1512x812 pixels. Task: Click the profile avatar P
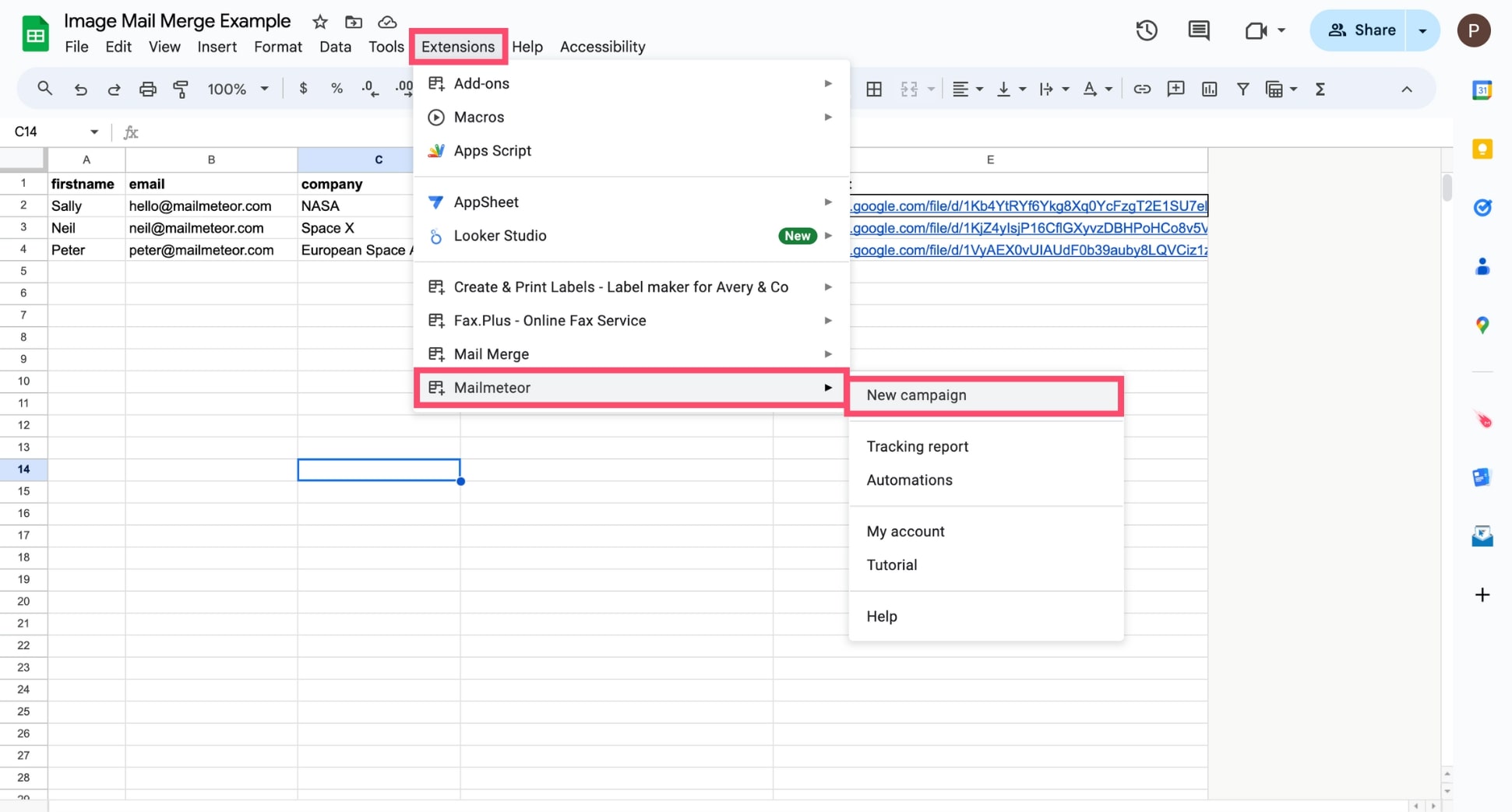coord(1474,30)
